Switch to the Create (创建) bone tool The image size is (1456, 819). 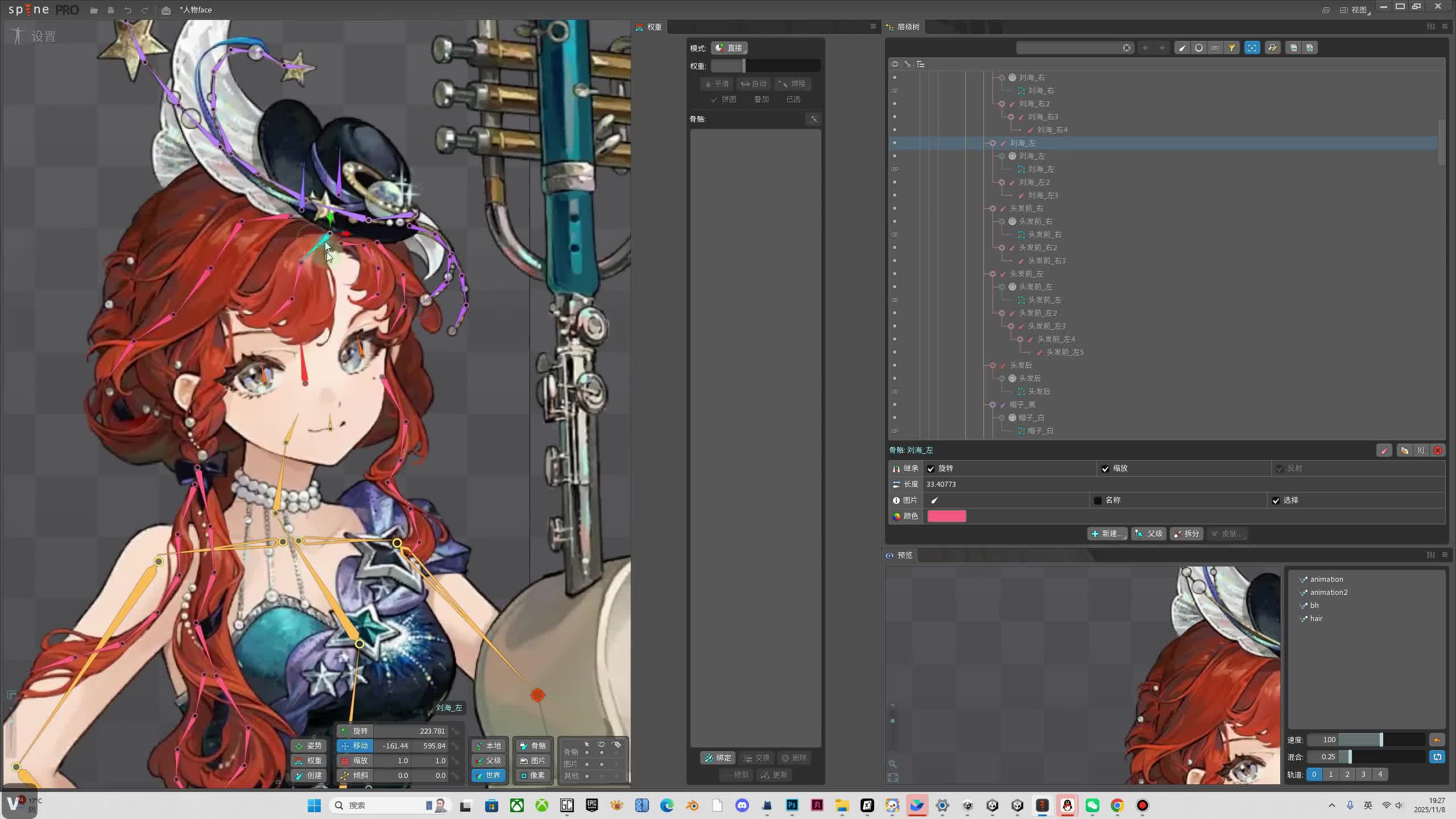click(309, 776)
